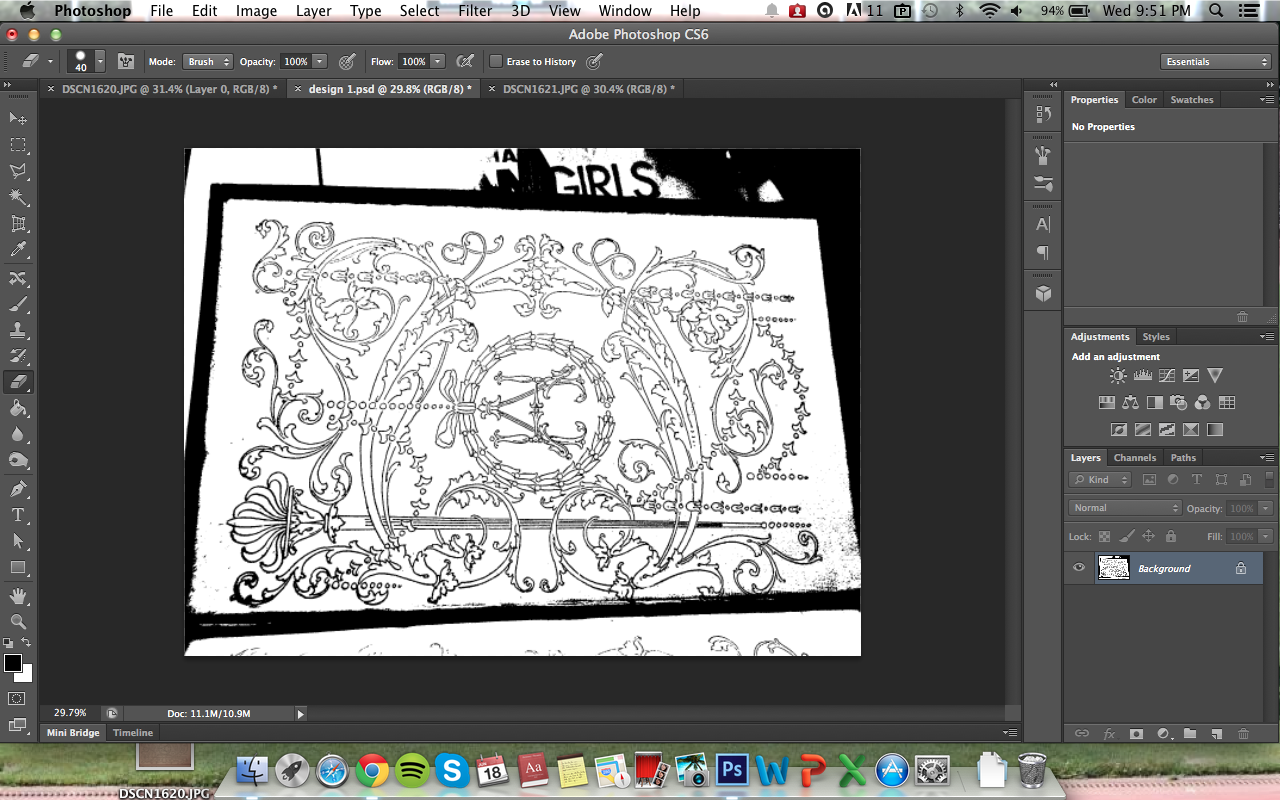Open the tool preset picker arrow
The image size is (1280, 800).
click(x=50, y=61)
